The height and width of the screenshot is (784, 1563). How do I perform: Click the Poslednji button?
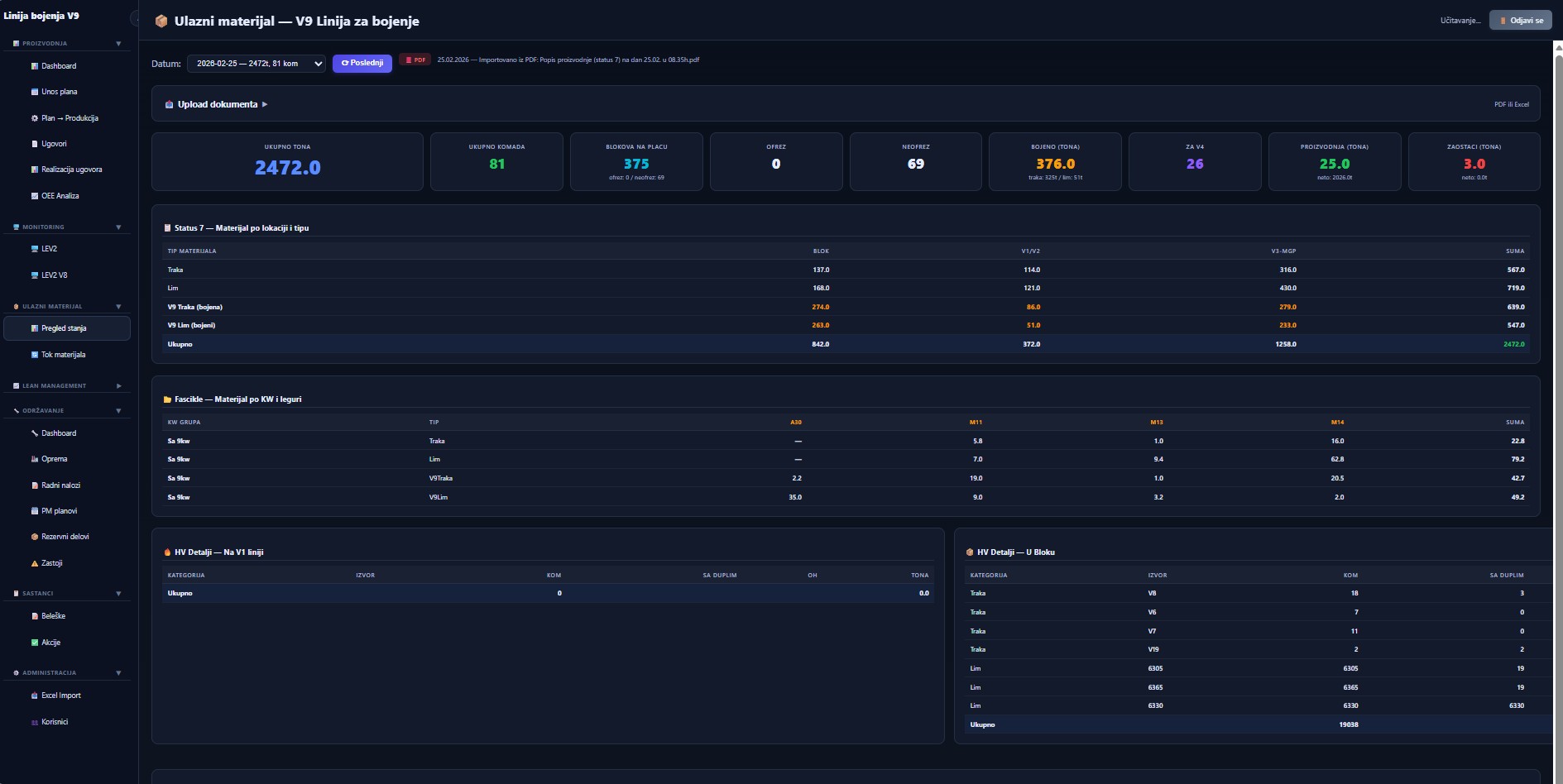coord(362,63)
